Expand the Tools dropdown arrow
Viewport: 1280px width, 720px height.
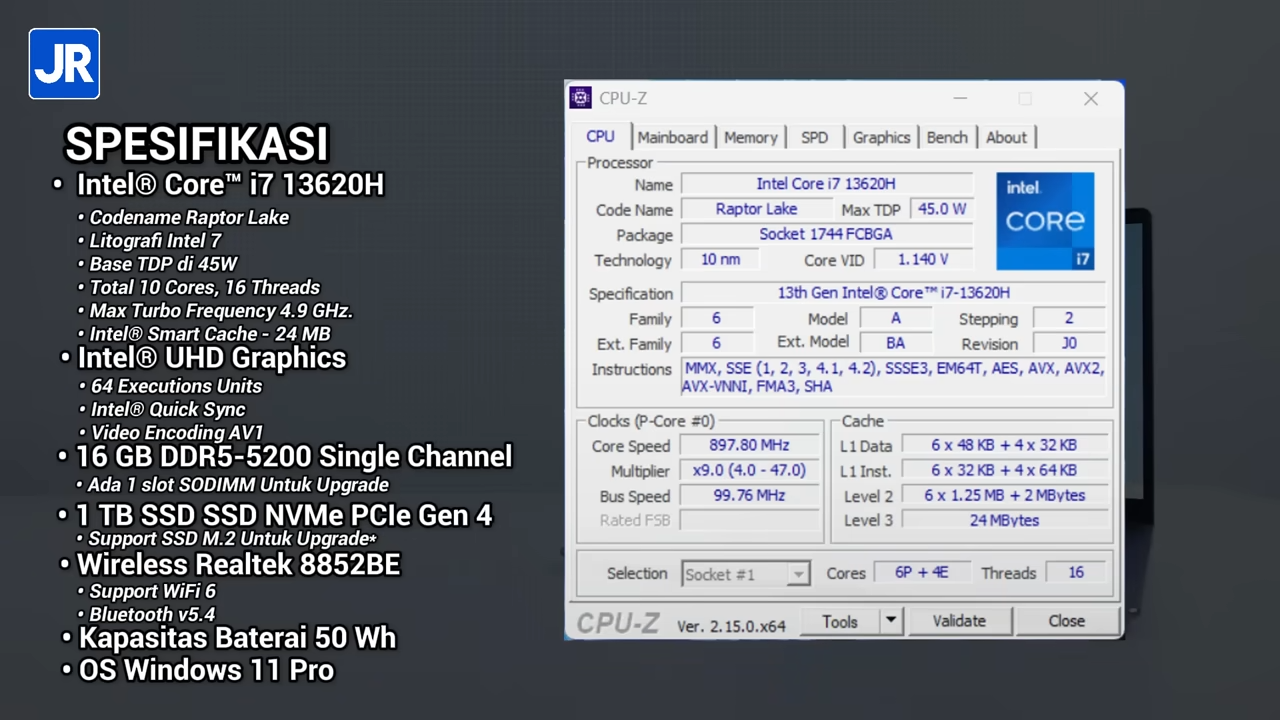[x=889, y=621]
